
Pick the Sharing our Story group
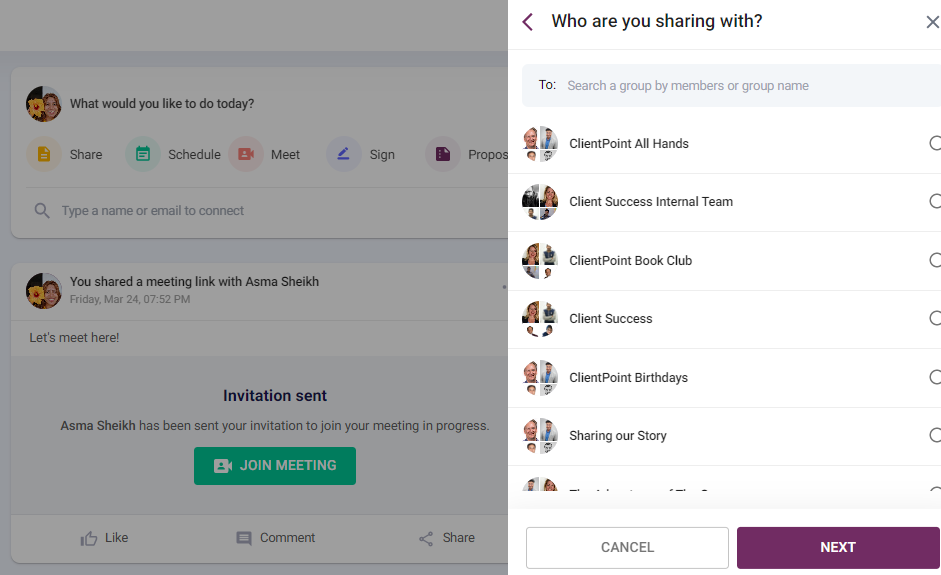(724, 436)
